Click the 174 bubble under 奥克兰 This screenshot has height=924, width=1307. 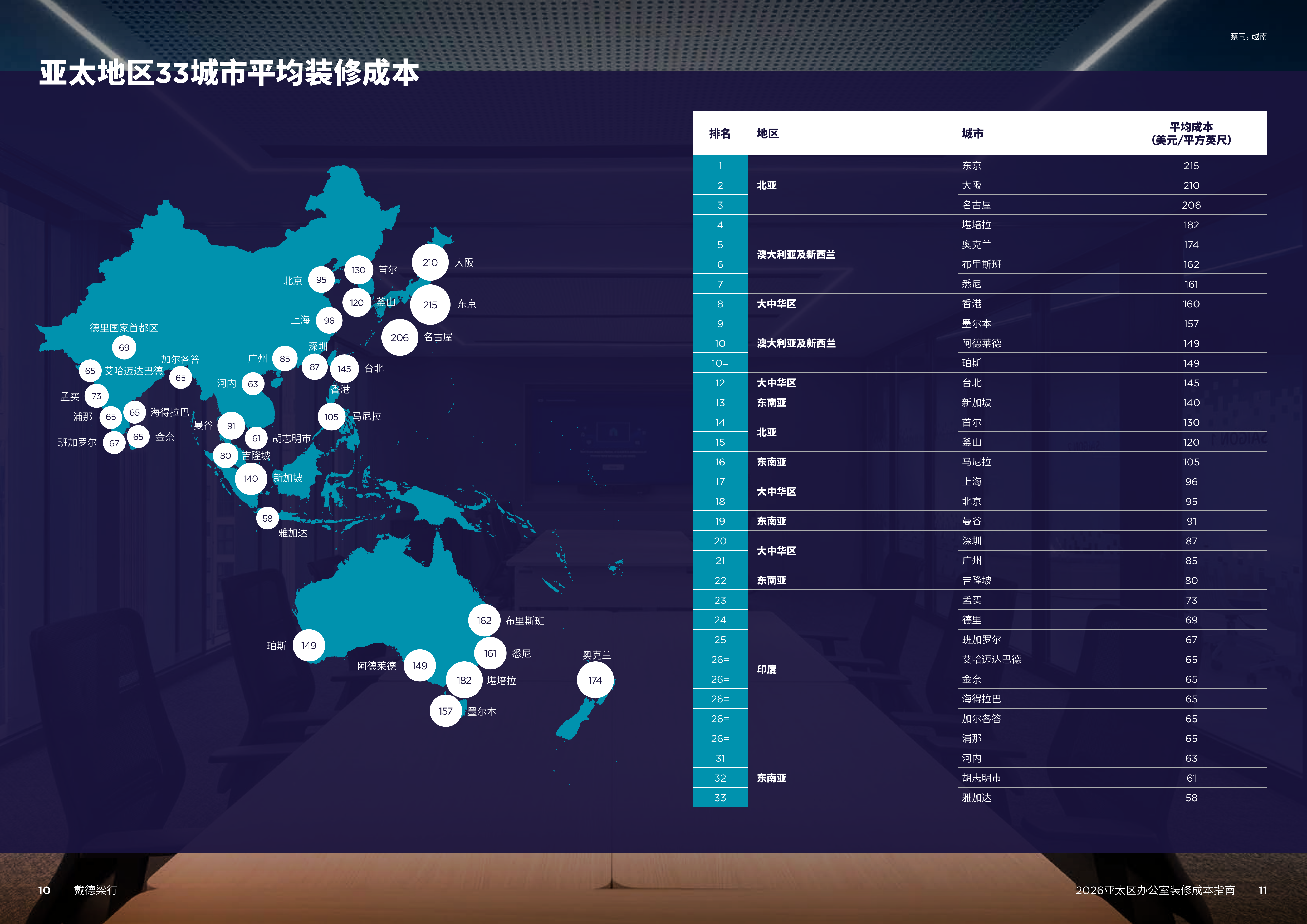[595, 680]
